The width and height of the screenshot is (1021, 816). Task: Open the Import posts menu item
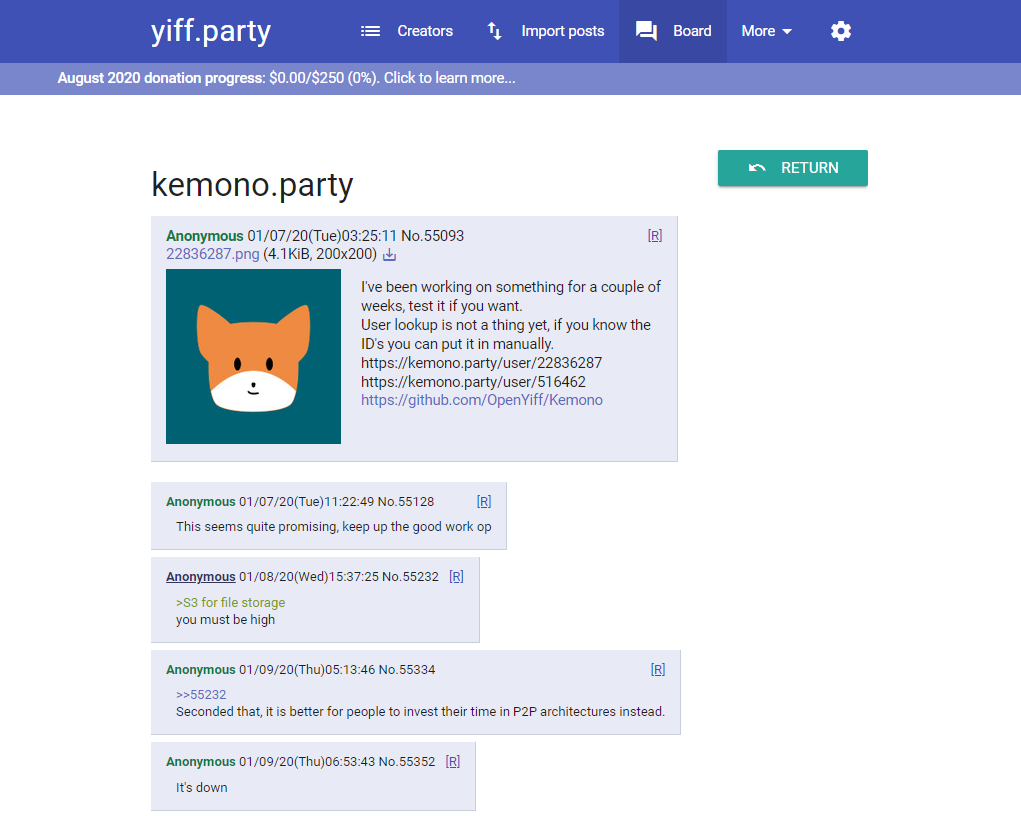[546, 31]
